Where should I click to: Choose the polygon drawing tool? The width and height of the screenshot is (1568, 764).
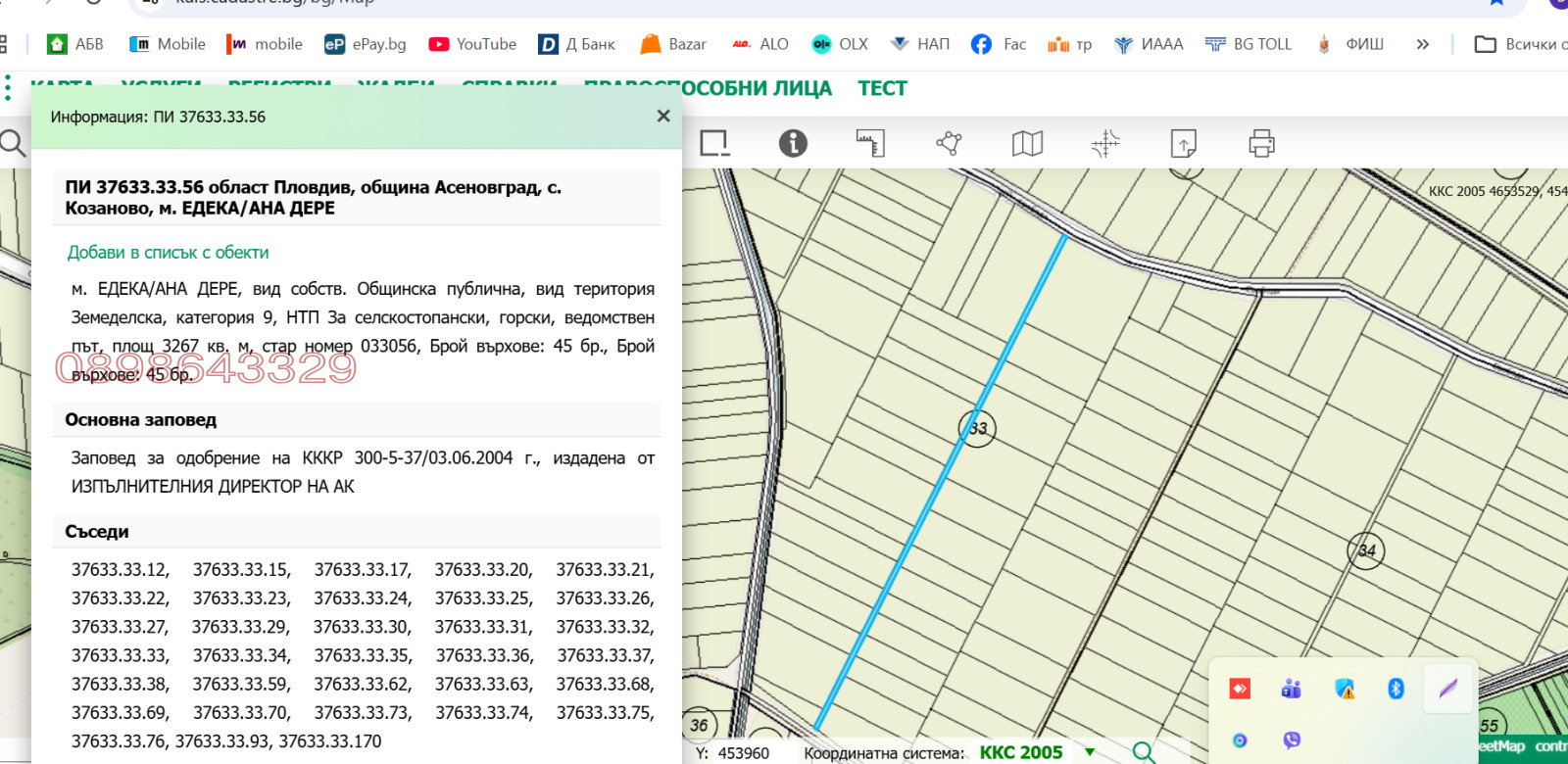pos(949,144)
